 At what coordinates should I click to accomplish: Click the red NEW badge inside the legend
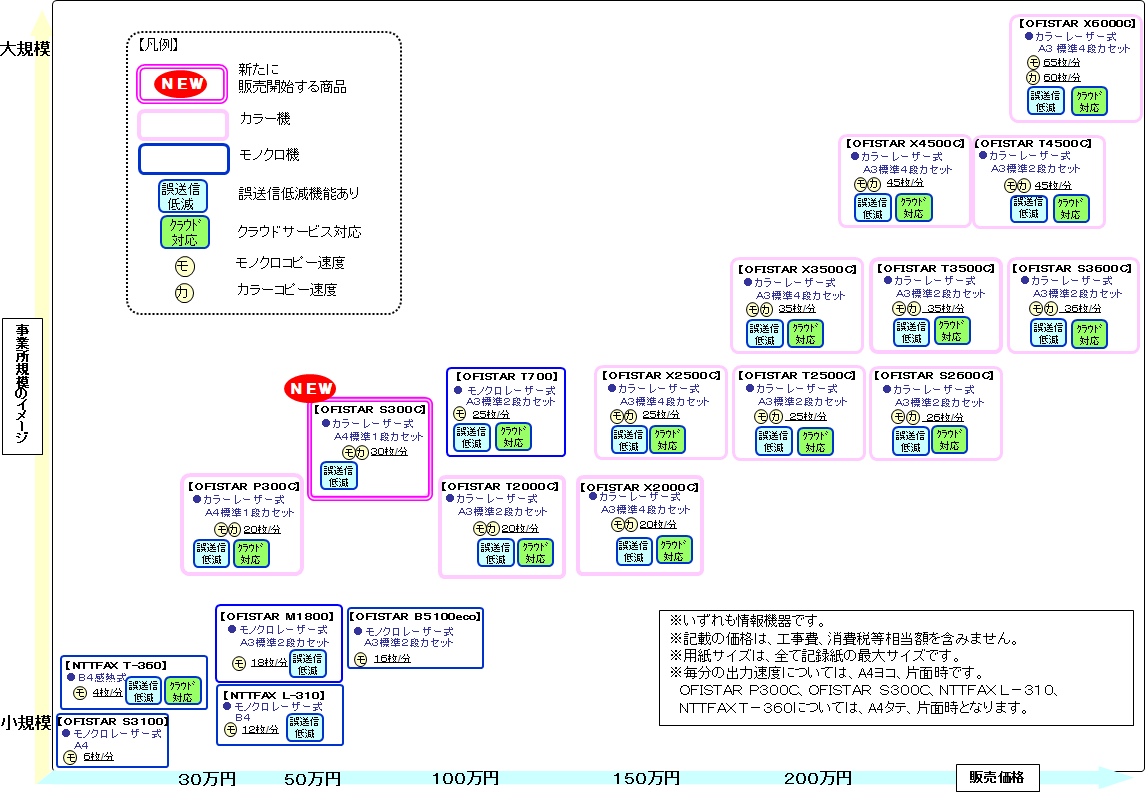181,84
